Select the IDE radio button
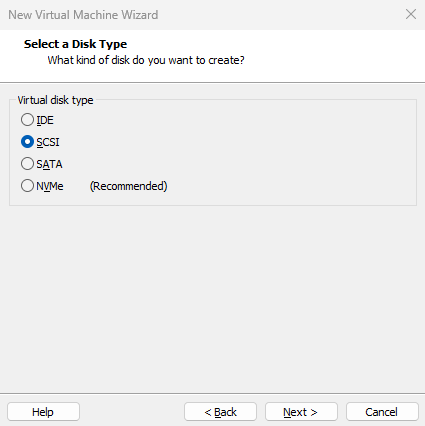The width and height of the screenshot is (425, 426). click(x=27, y=120)
